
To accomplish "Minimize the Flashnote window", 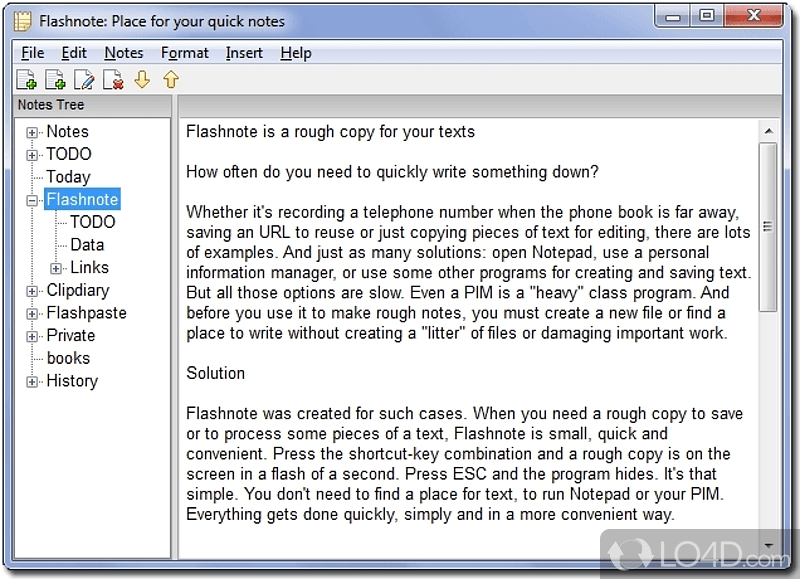I will click(672, 16).
